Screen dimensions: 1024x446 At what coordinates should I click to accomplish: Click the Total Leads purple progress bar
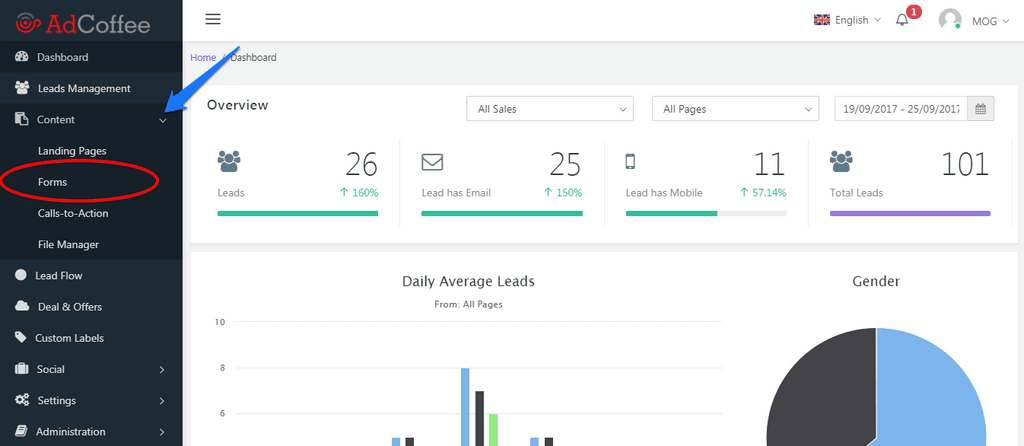pyautogui.click(x=910, y=213)
